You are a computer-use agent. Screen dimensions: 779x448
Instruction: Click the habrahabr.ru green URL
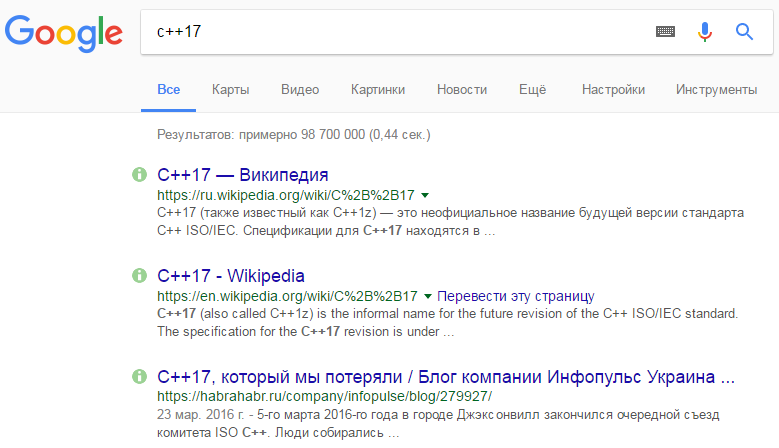324,396
